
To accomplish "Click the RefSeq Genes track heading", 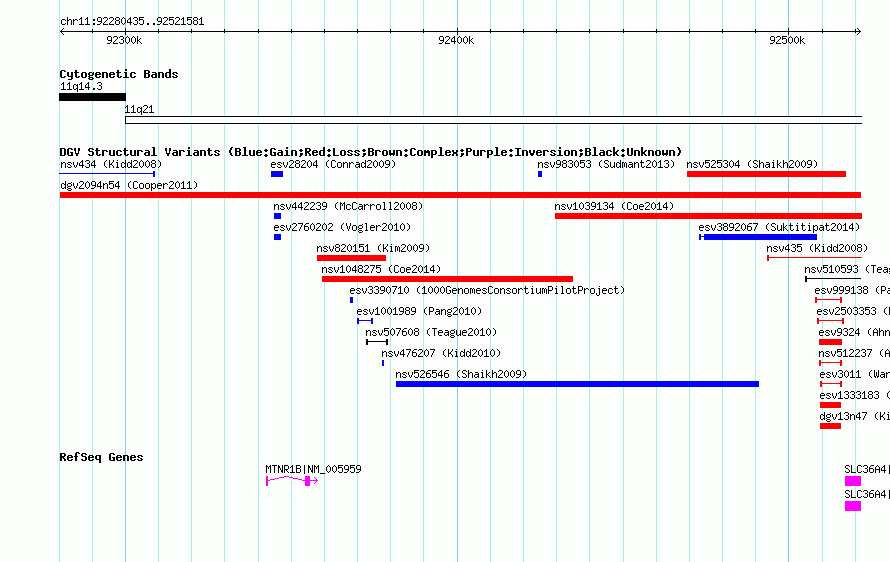I will [101, 457].
